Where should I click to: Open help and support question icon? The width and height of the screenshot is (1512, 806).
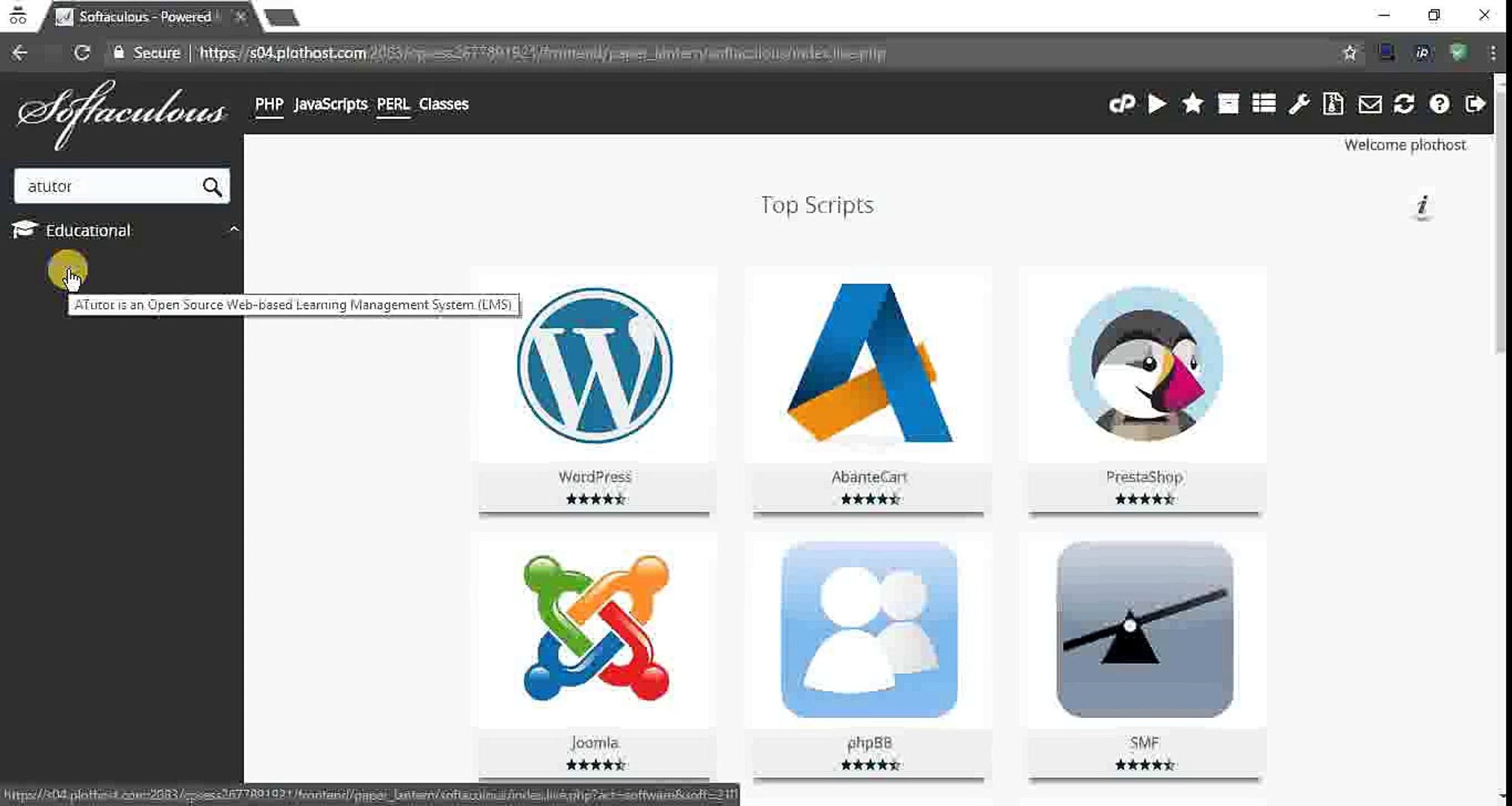(1440, 104)
